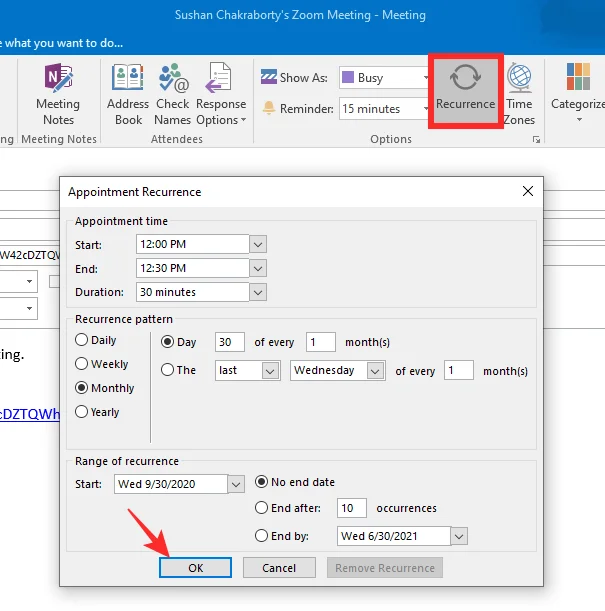Expand the Wednesday day-of-week dropdown
Image resolution: width=605 pixels, height=611 pixels.
(x=376, y=371)
